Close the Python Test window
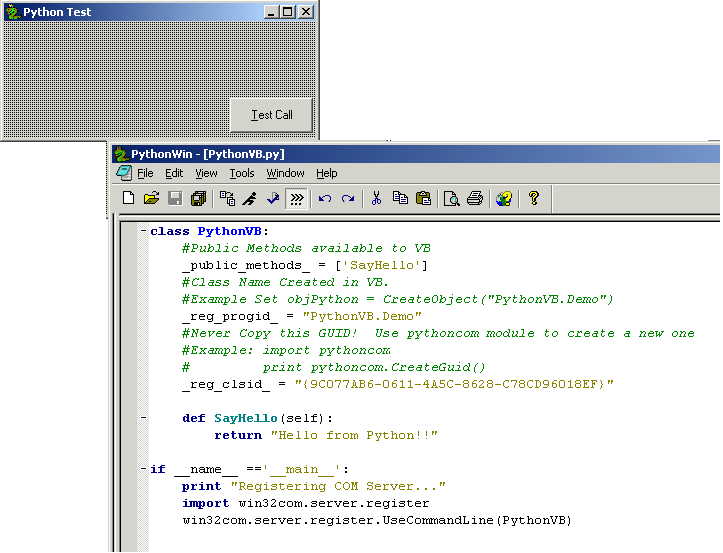The image size is (723, 553). tap(305, 12)
